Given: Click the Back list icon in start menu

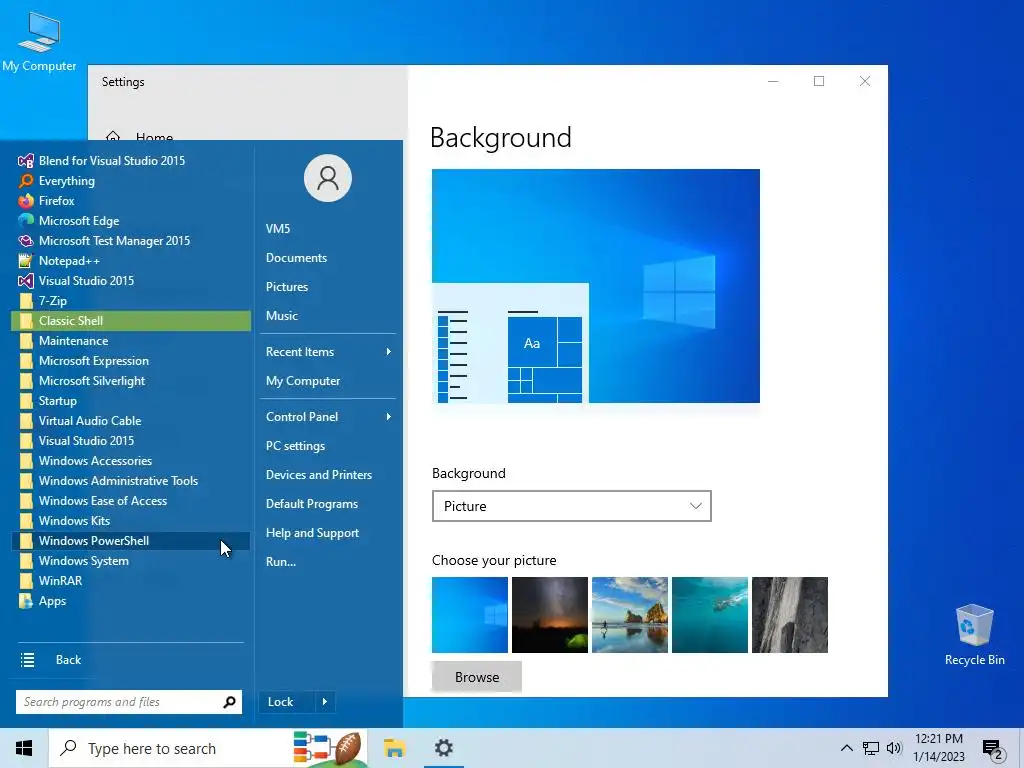Looking at the screenshot, I should pos(27,660).
